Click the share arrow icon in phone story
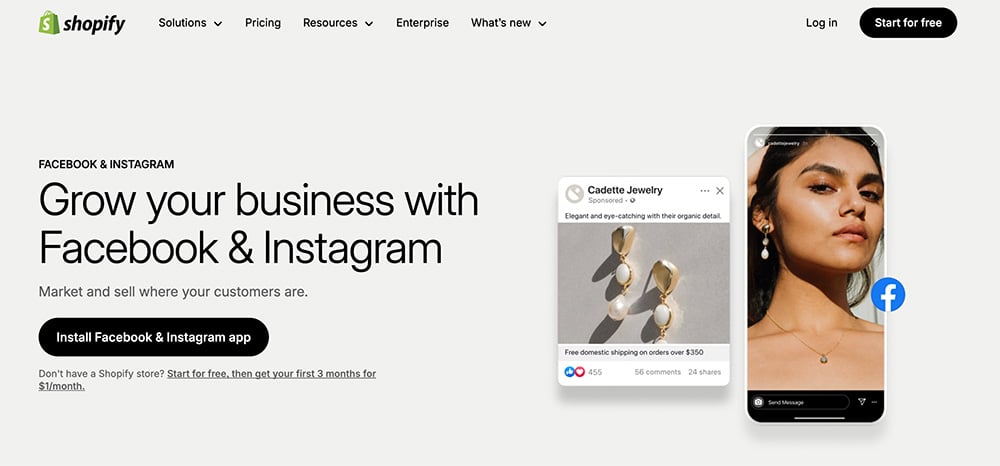 click(862, 402)
